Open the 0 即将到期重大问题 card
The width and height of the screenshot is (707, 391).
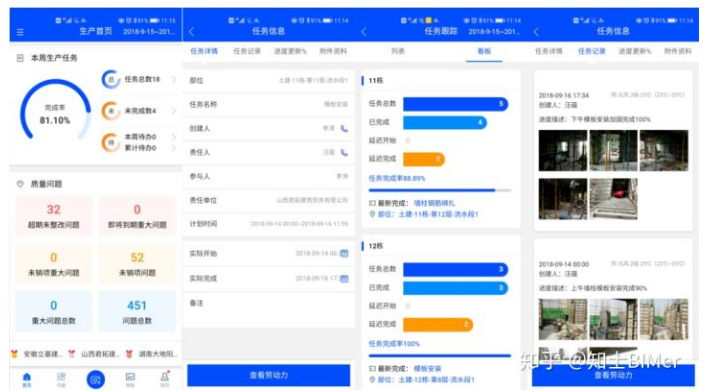click(137, 216)
